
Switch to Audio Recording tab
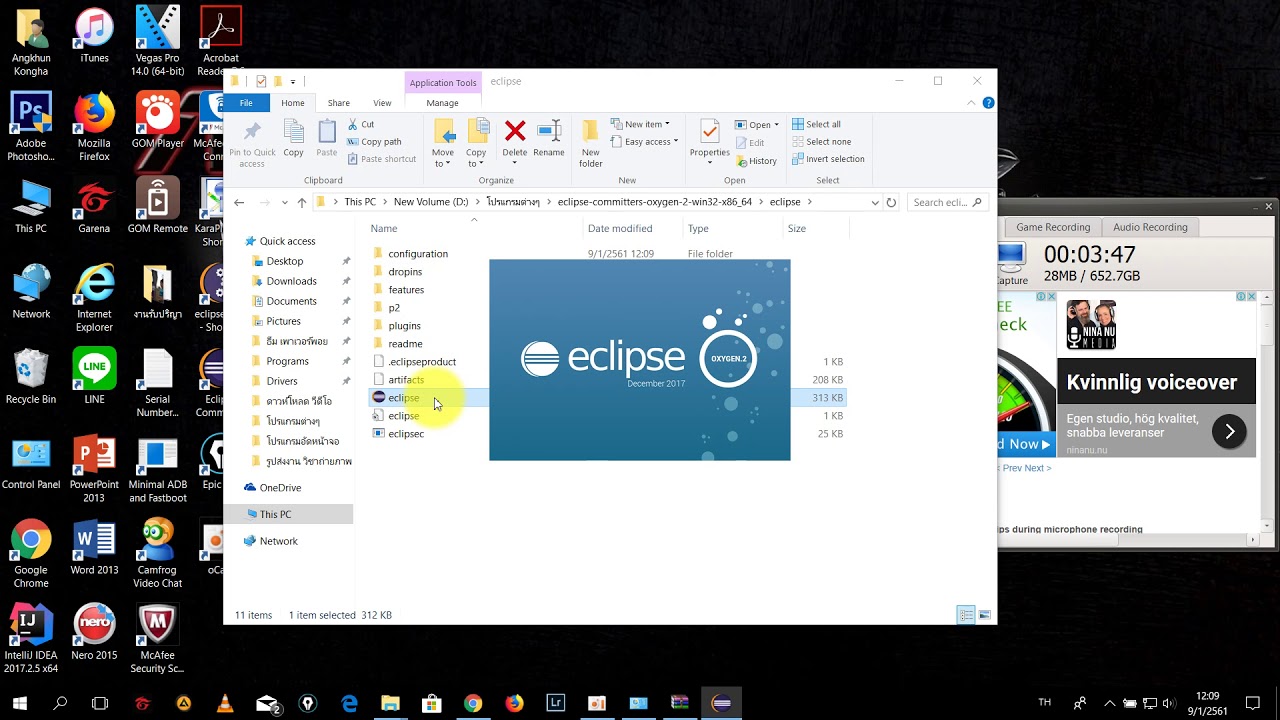[x=1150, y=227]
